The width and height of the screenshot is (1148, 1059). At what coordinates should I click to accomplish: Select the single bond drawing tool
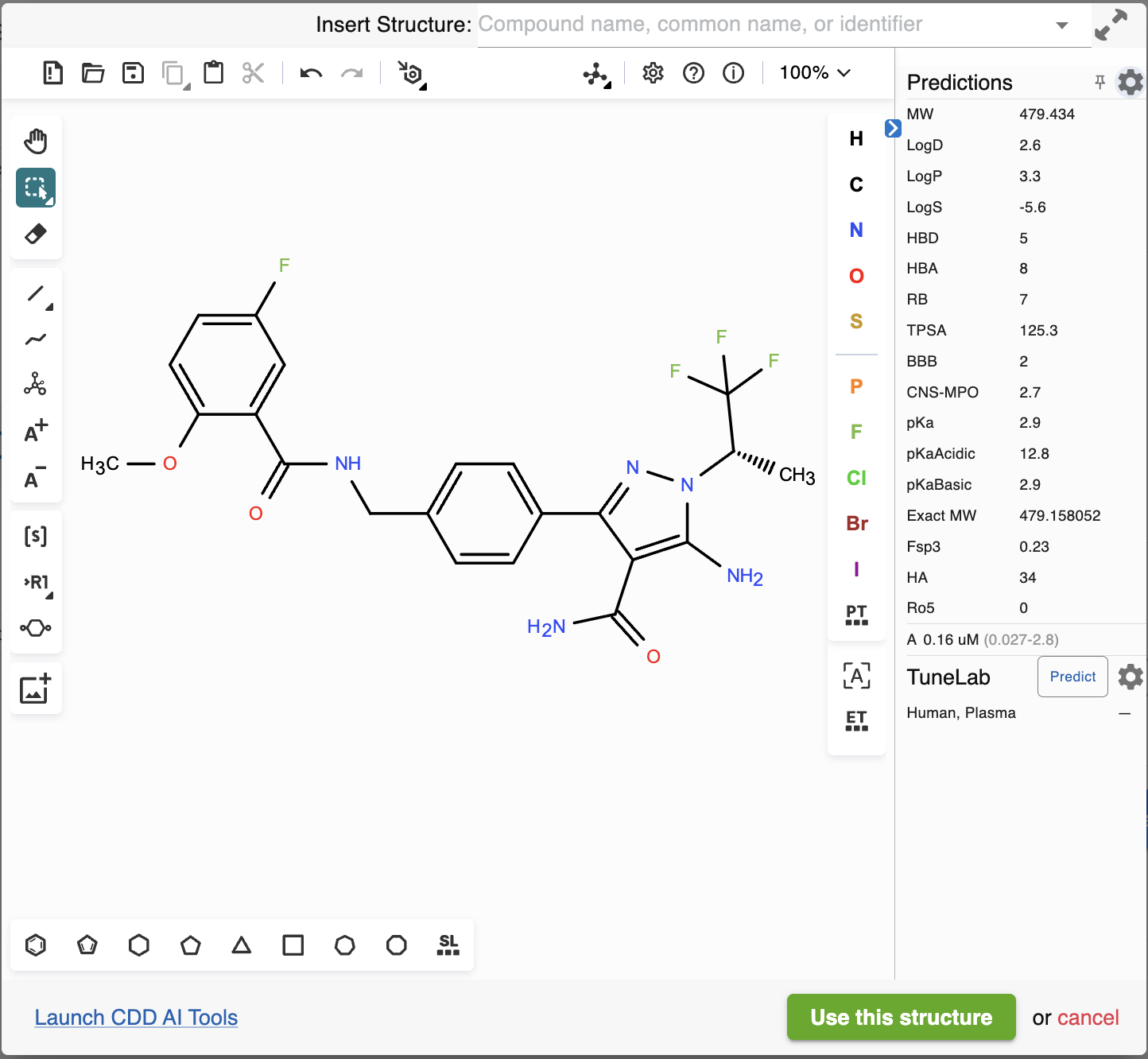pos(36,294)
